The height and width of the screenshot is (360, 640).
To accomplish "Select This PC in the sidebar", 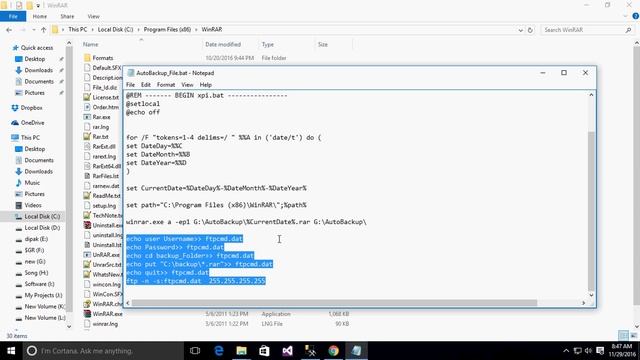I will tap(30, 138).
